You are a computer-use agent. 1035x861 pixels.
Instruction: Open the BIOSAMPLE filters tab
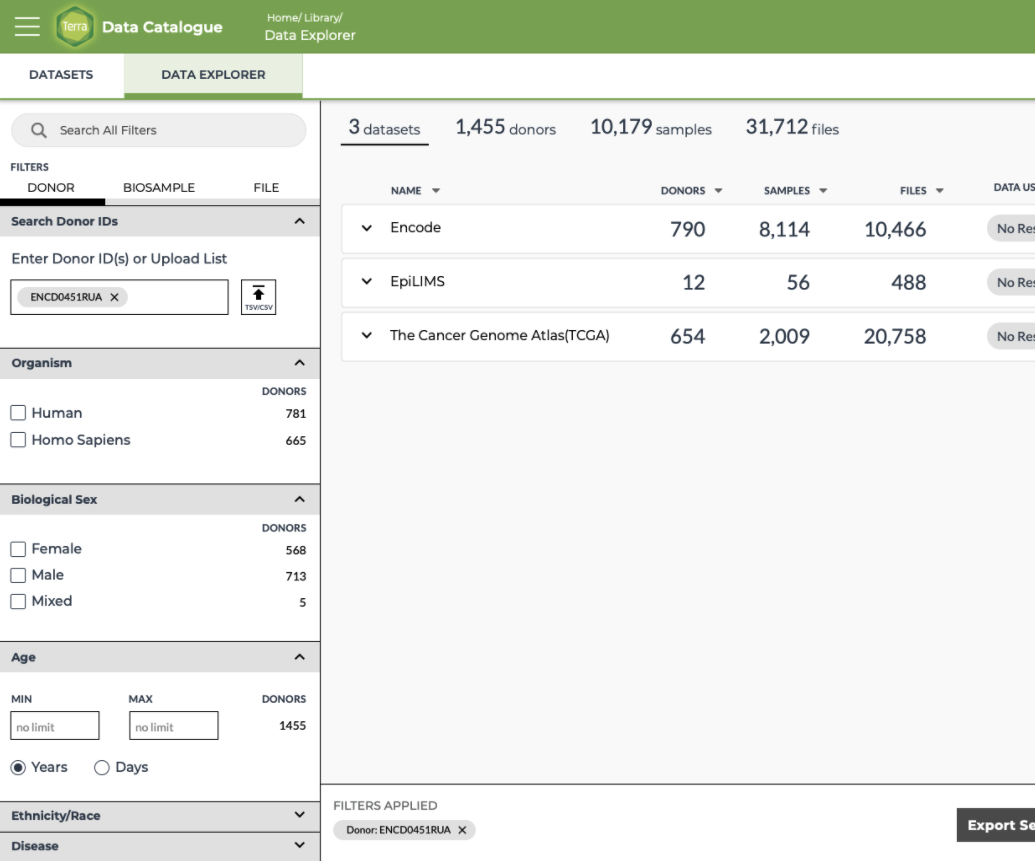pyautogui.click(x=159, y=188)
